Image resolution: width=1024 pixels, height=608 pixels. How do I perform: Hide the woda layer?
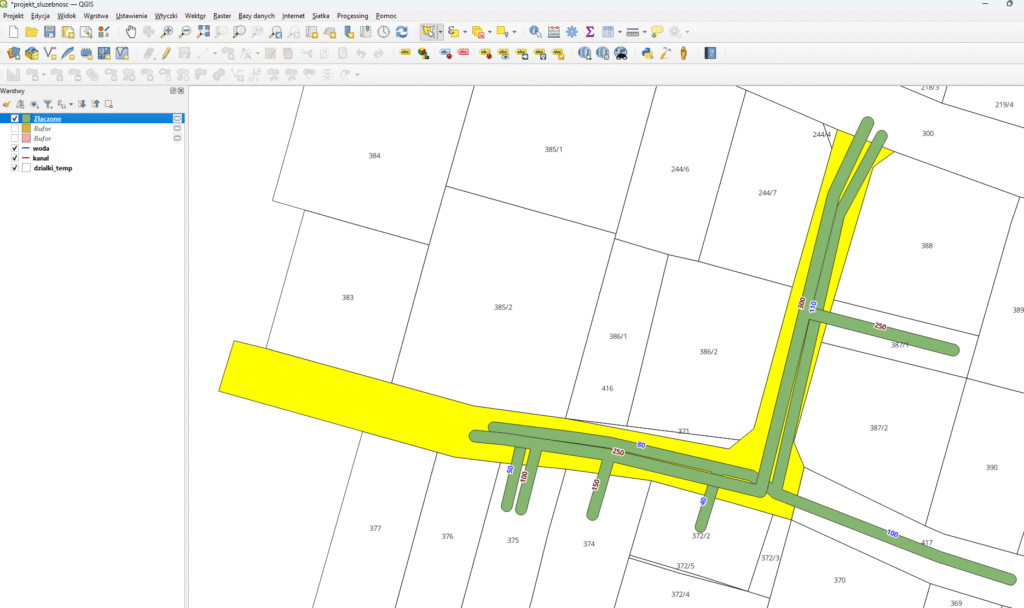click(14, 148)
